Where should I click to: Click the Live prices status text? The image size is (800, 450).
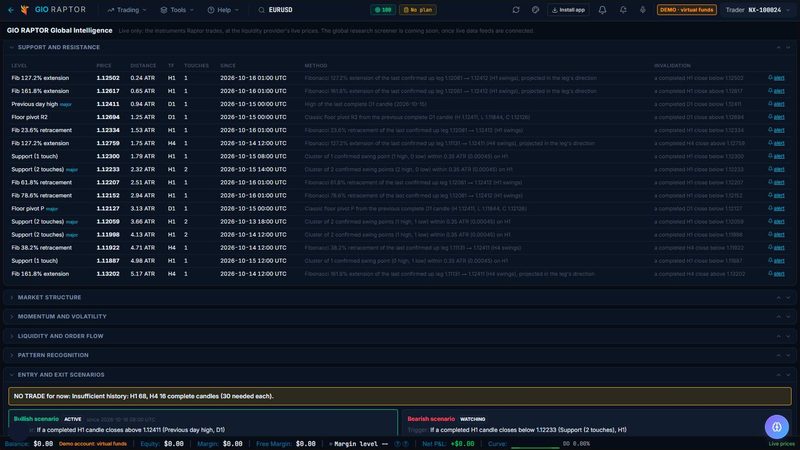pos(781,444)
